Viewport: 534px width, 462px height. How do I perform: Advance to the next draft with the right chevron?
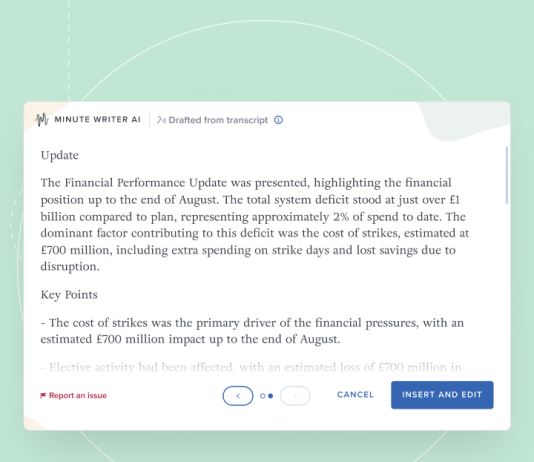pos(295,396)
